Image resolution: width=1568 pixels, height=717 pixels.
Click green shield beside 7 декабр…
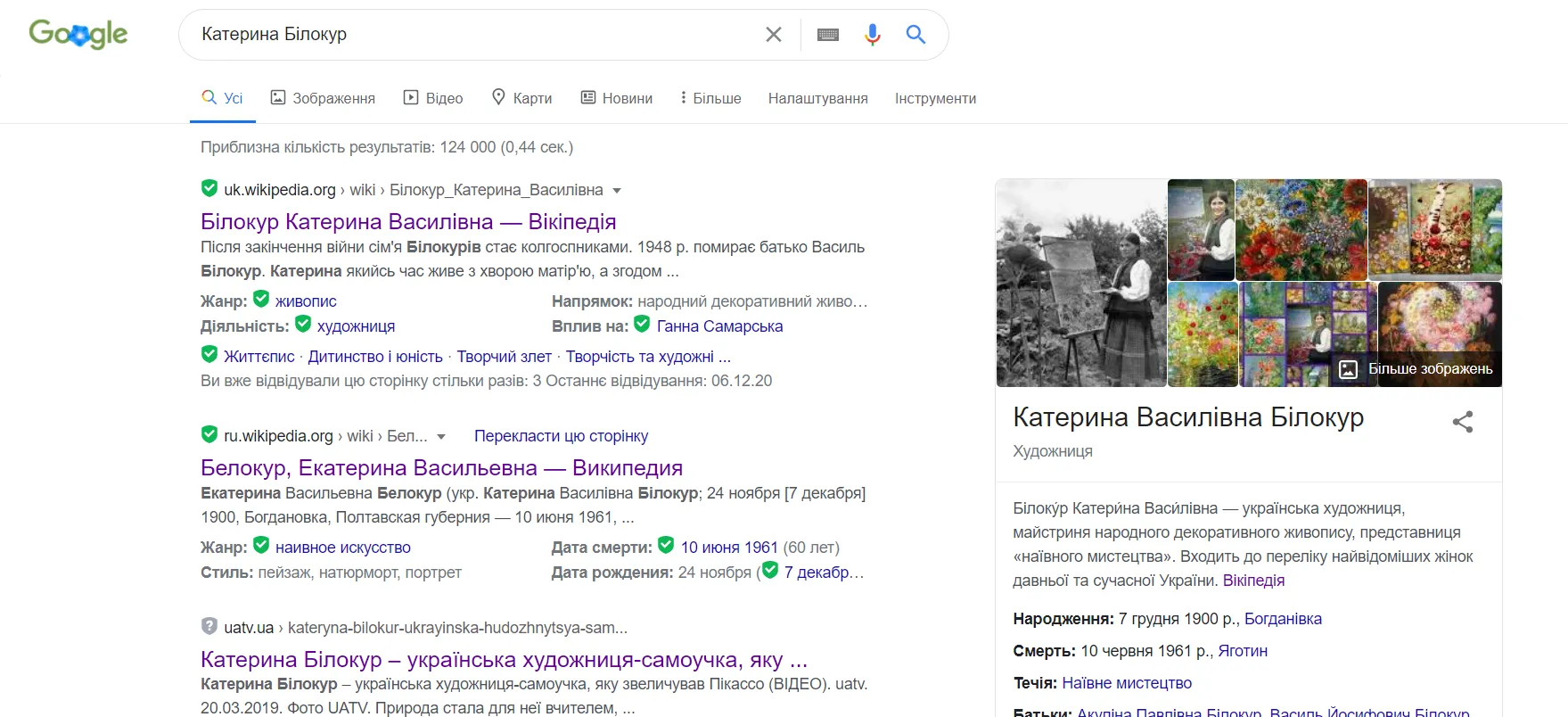[770, 570]
